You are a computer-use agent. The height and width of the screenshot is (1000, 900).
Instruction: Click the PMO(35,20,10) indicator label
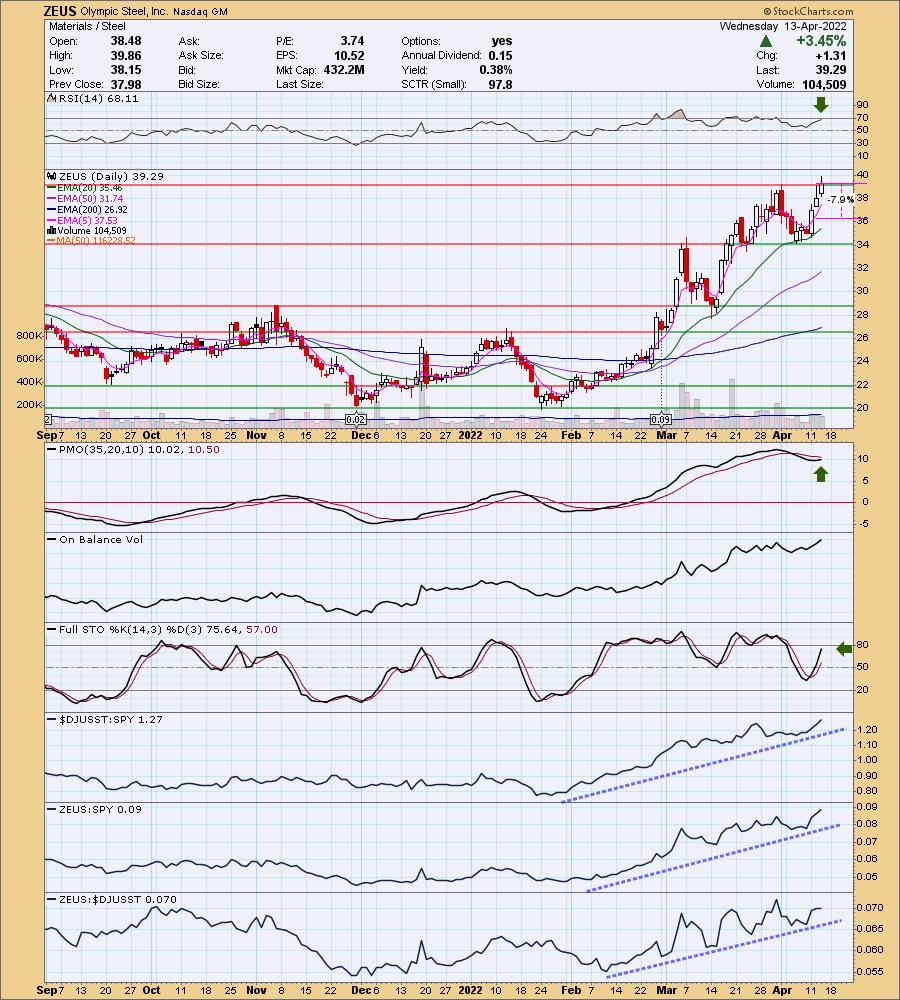click(x=134, y=450)
